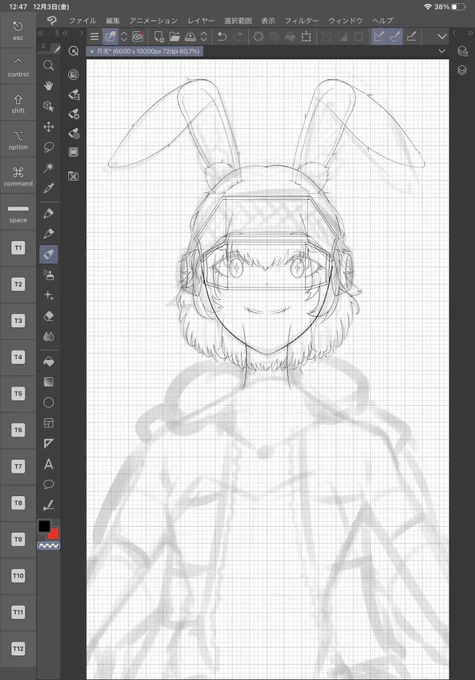This screenshot has height=680, width=475.
Task: Tap the T12 edge keyboard button
Action: click(18, 649)
